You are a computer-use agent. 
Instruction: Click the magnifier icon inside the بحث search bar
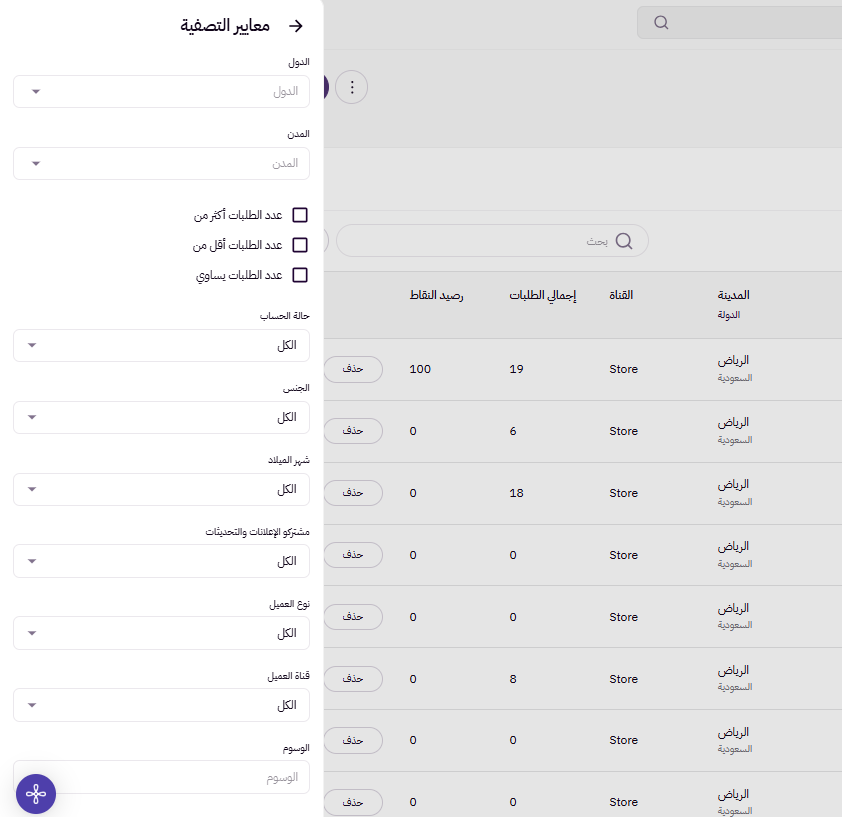point(624,240)
